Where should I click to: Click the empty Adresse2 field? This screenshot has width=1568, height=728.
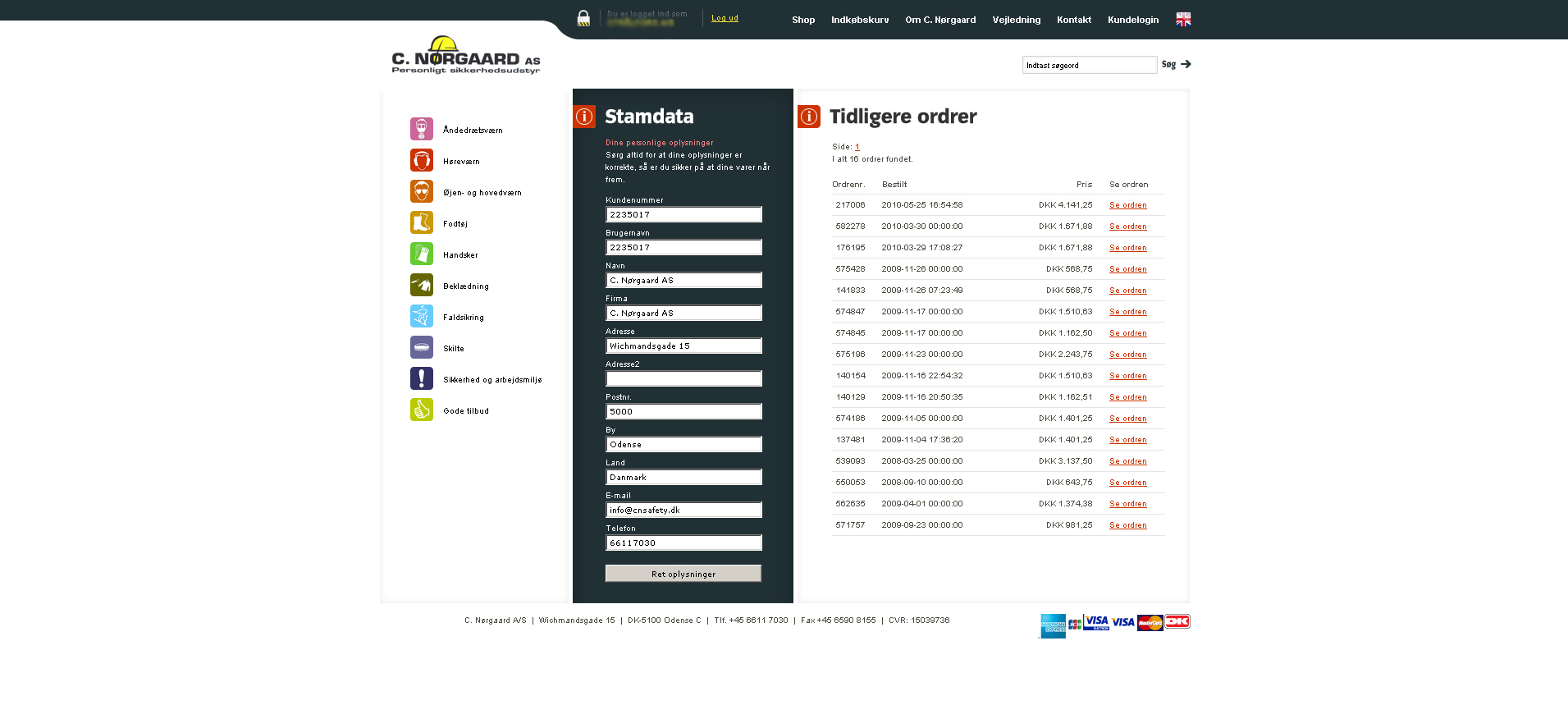point(683,378)
